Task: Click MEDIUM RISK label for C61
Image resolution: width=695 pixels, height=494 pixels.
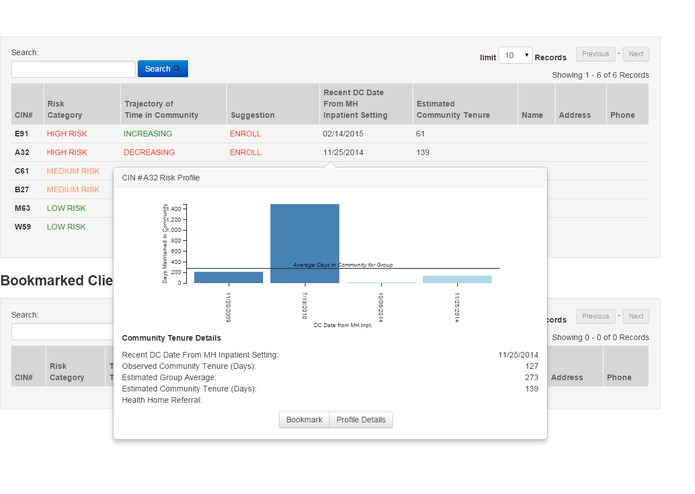Action: click(x=73, y=171)
